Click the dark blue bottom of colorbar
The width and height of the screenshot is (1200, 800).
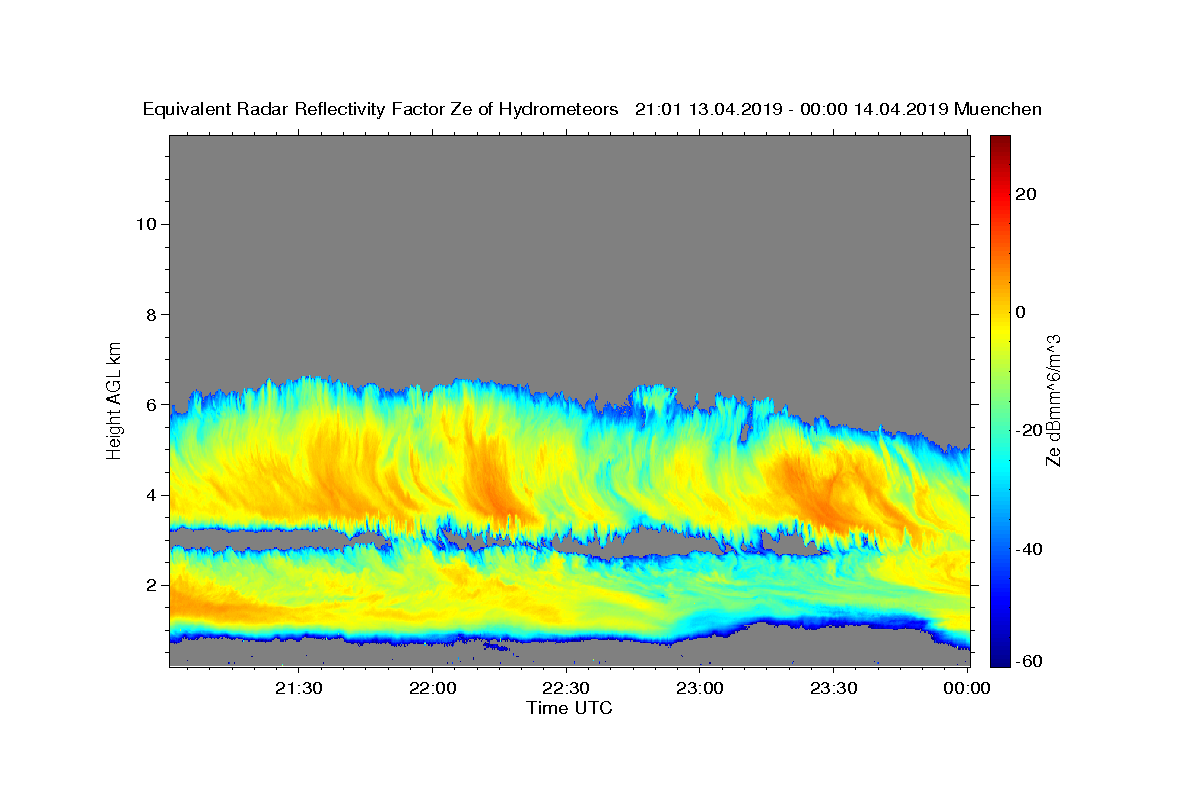(1000, 659)
